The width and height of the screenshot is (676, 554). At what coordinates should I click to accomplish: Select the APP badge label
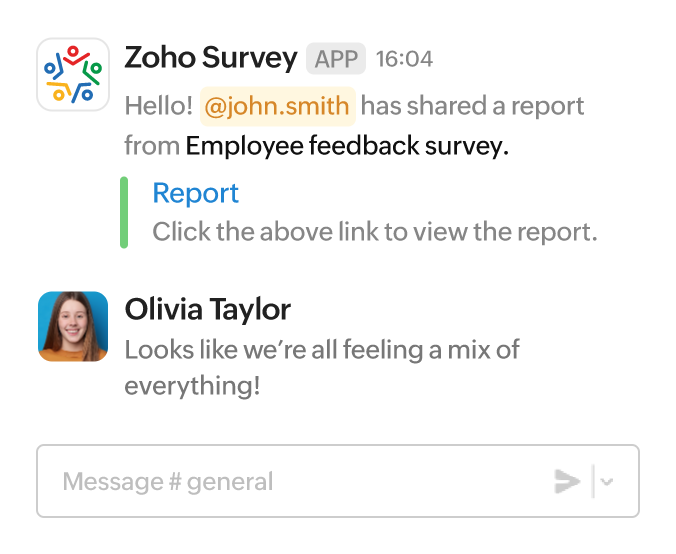336,59
